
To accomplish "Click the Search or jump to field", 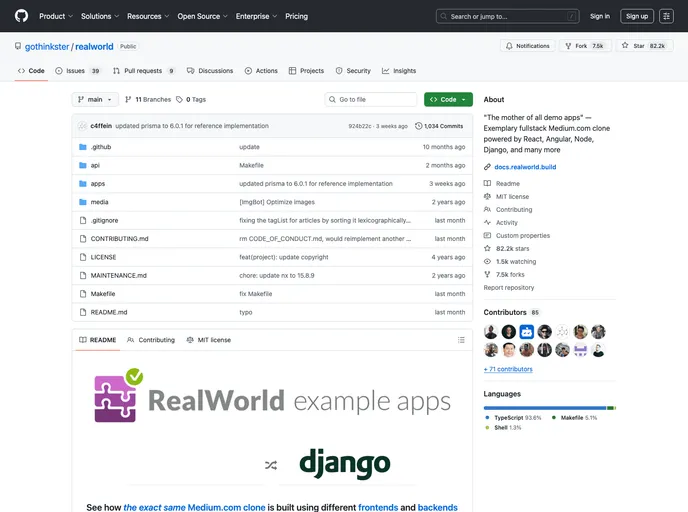I will click(507, 16).
